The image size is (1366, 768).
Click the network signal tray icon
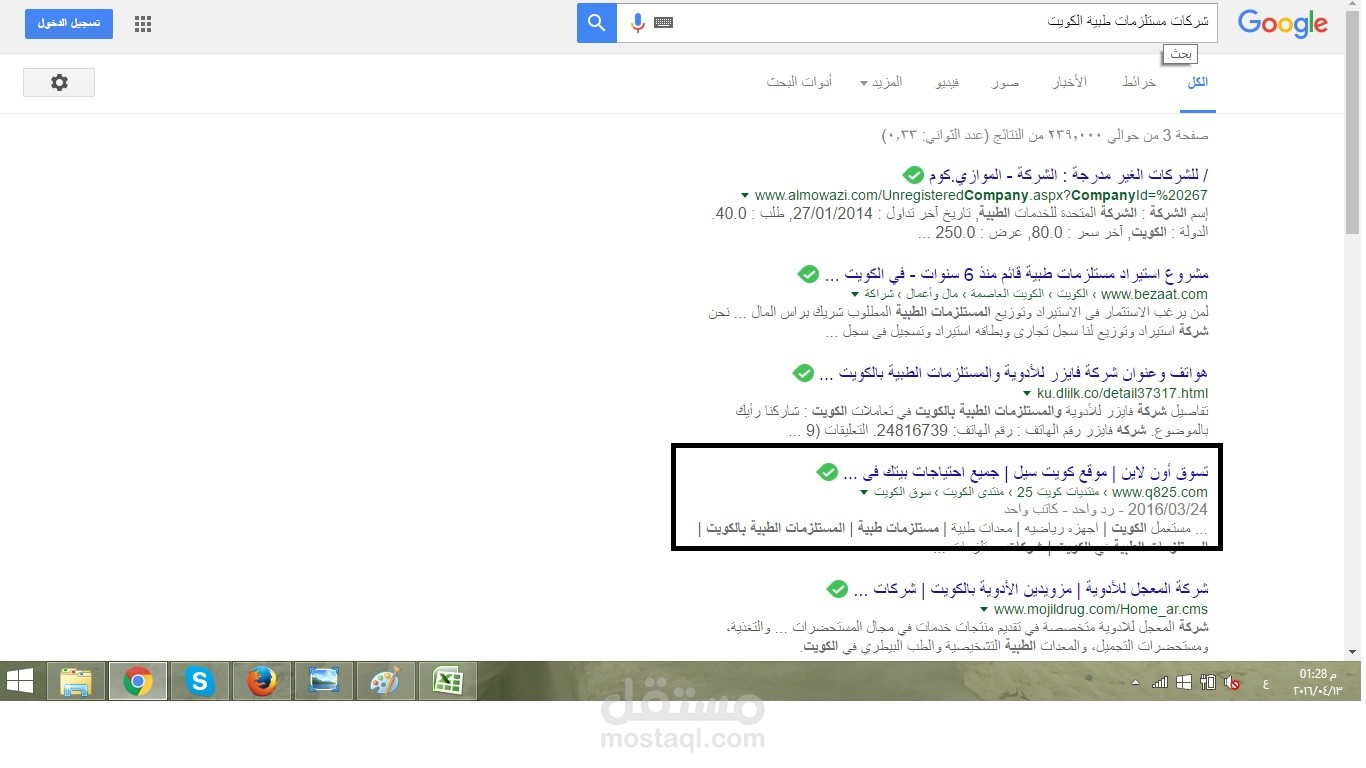point(1160,682)
